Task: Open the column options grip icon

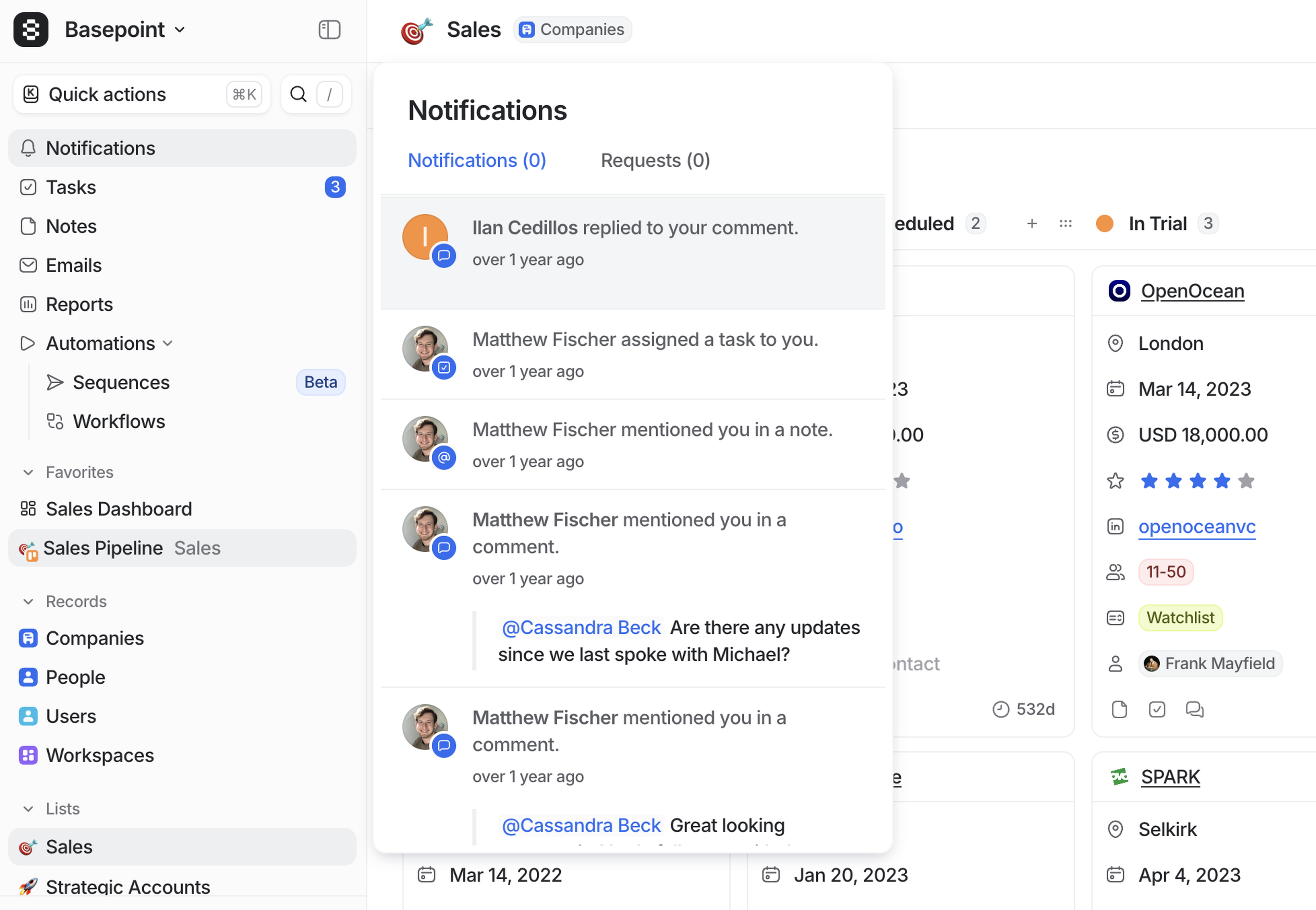Action: pyautogui.click(x=1065, y=224)
